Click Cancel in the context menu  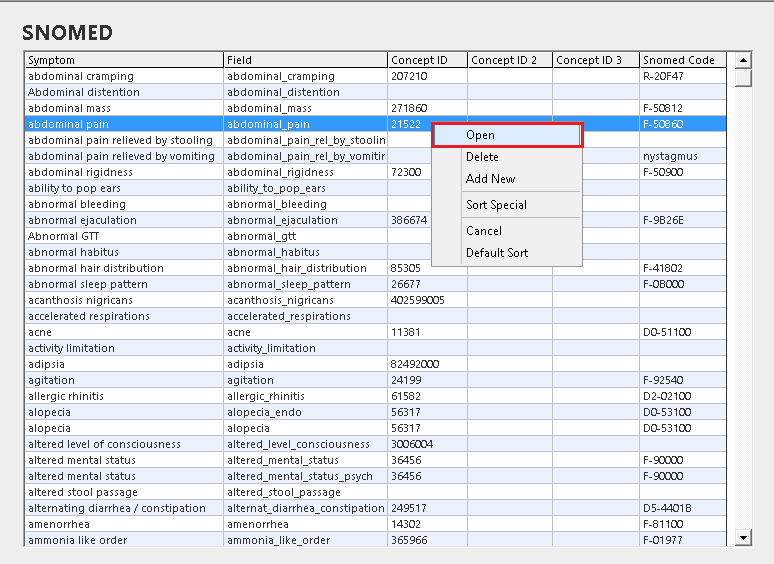tap(507, 231)
